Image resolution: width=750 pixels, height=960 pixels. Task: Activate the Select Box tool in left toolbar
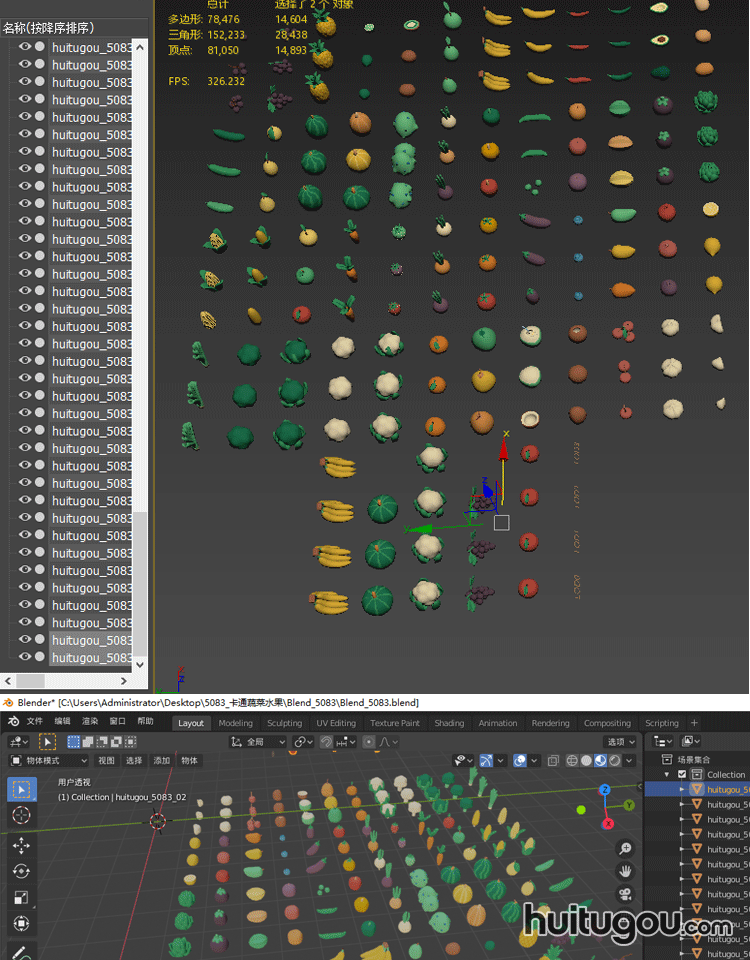click(21, 789)
